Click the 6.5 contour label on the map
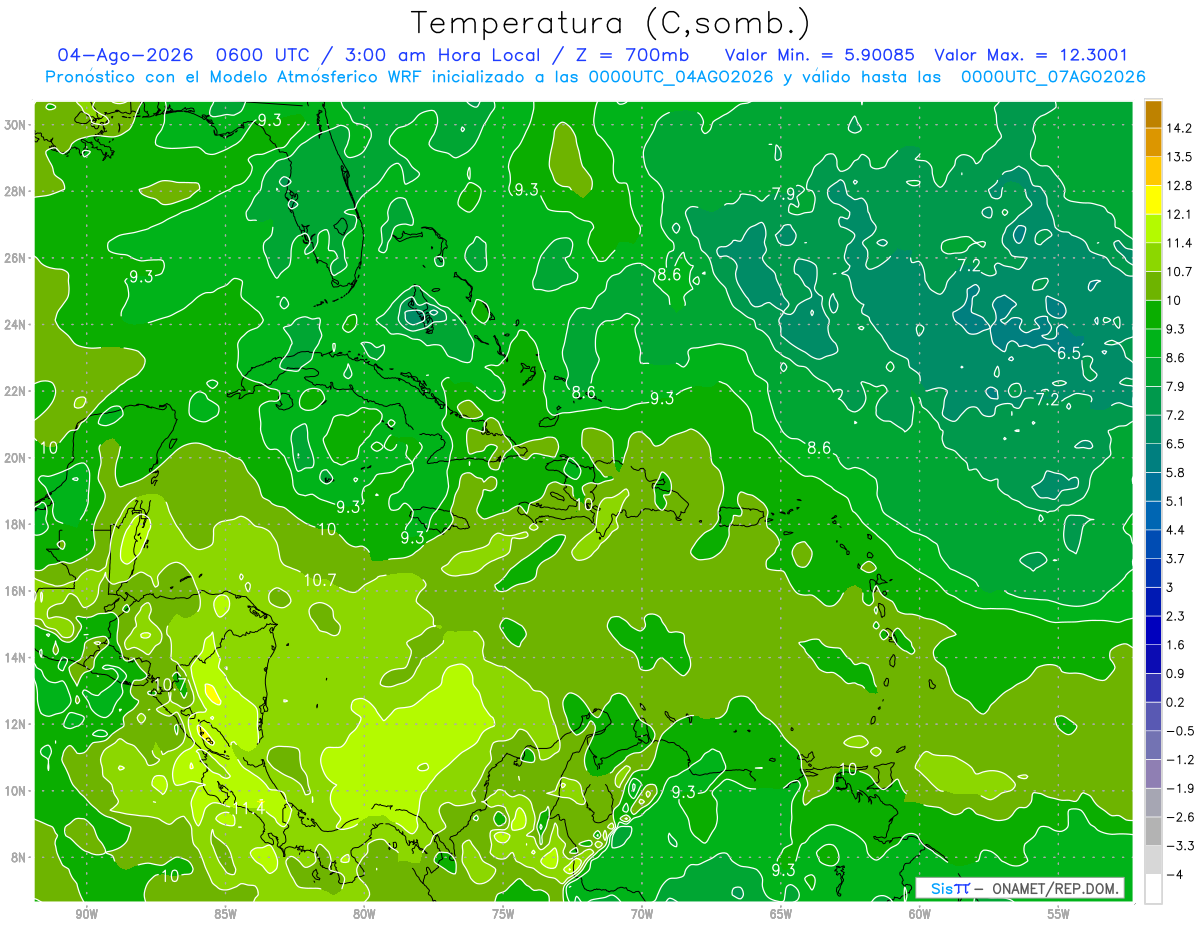Image resolution: width=1200 pixels, height=927 pixels. [x=1069, y=353]
